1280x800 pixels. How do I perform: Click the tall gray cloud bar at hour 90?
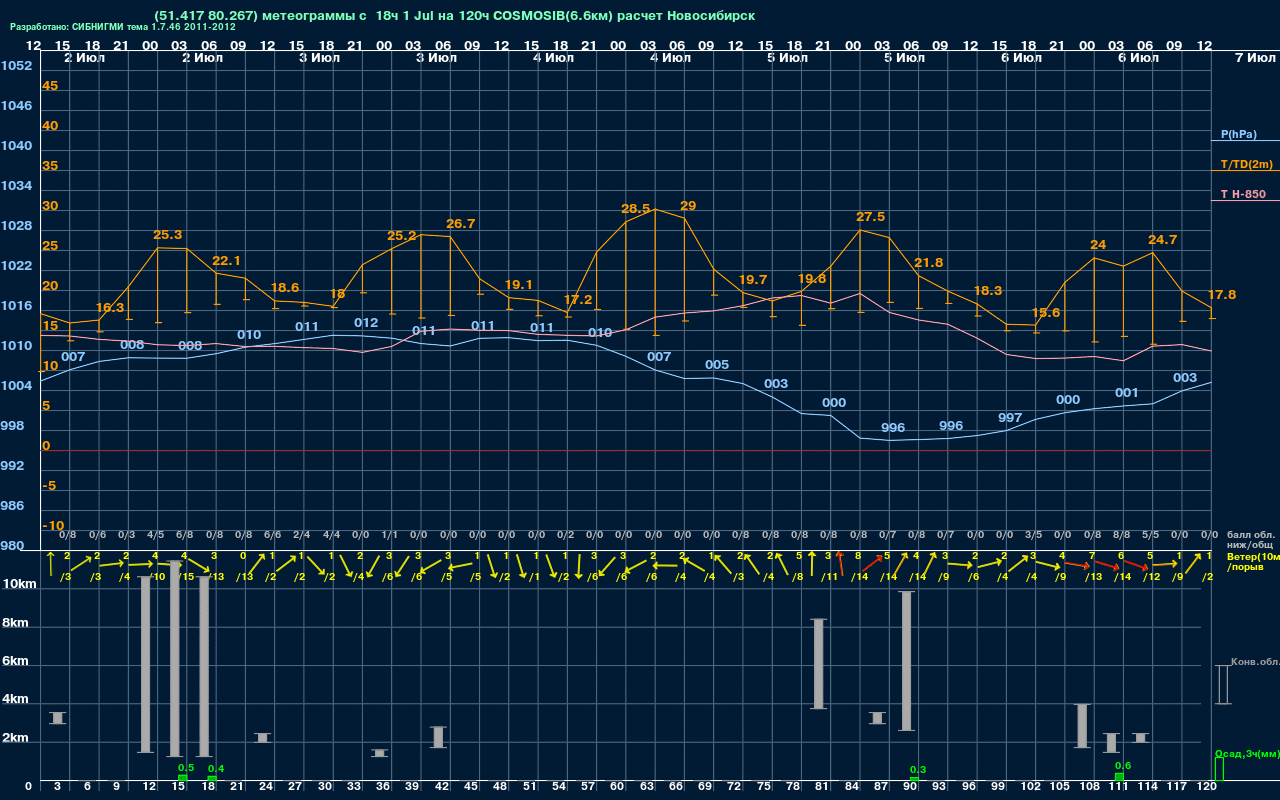[907, 661]
